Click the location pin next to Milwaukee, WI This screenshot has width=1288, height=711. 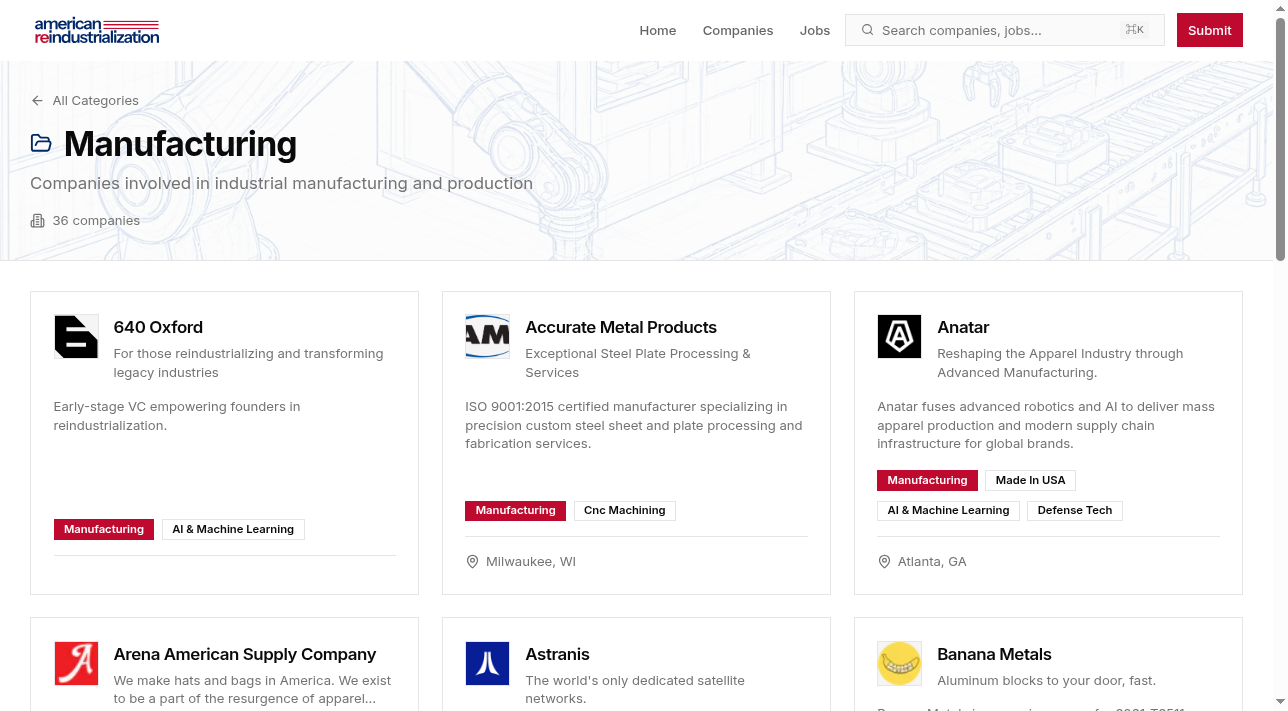click(472, 562)
